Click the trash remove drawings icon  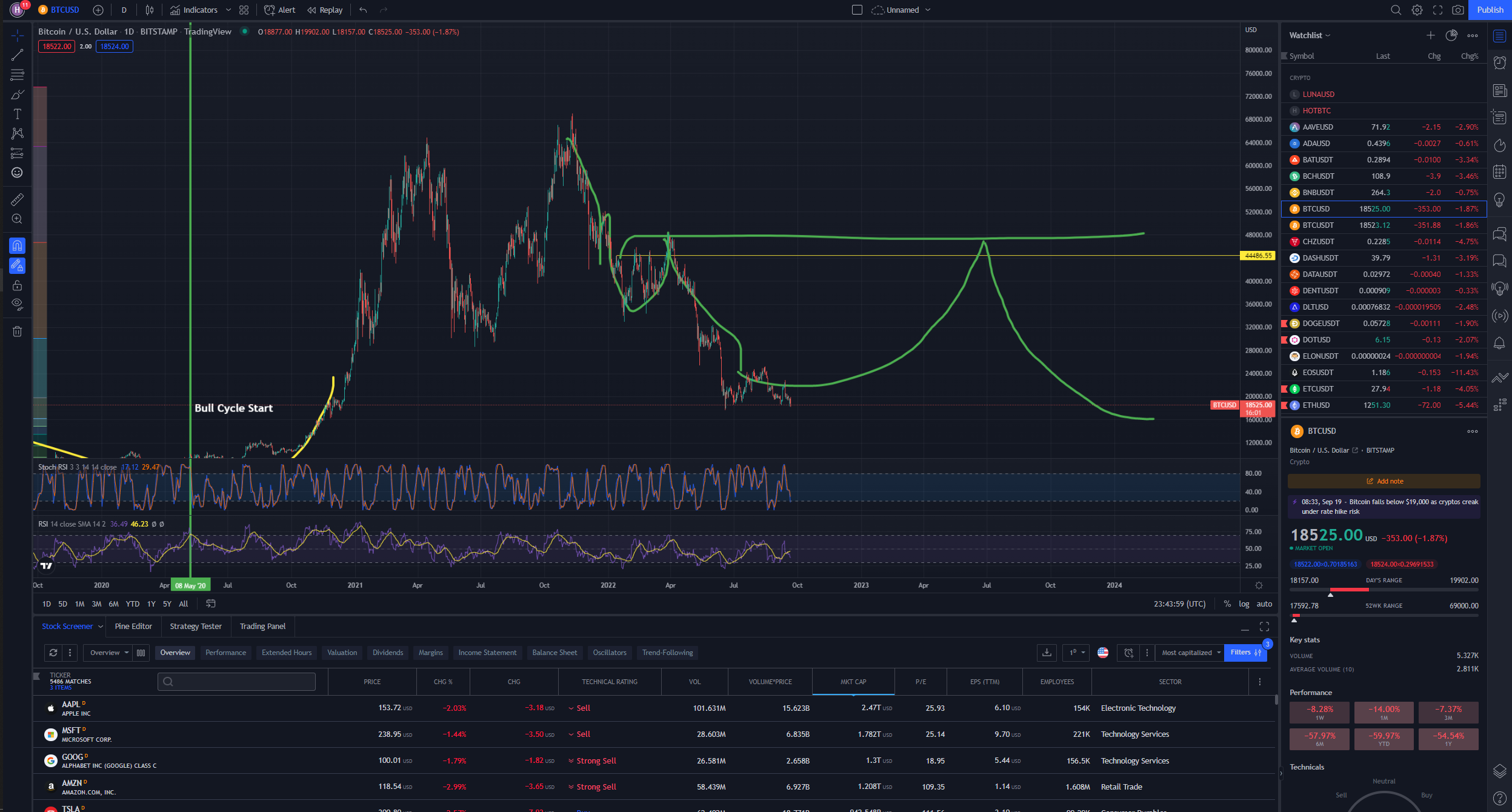pos(17,331)
